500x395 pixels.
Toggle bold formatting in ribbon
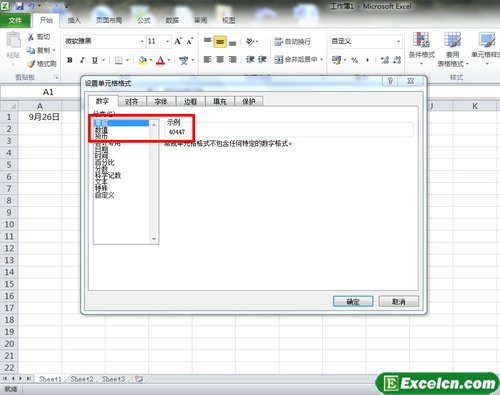(70, 60)
